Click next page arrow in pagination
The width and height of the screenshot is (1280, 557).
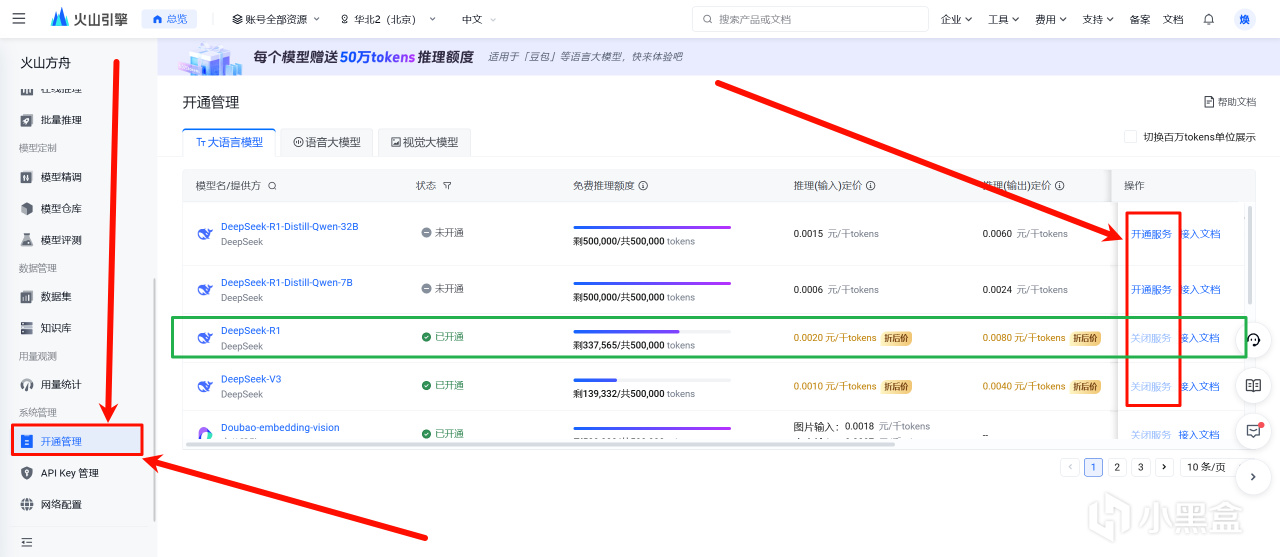(x=1164, y=467)
